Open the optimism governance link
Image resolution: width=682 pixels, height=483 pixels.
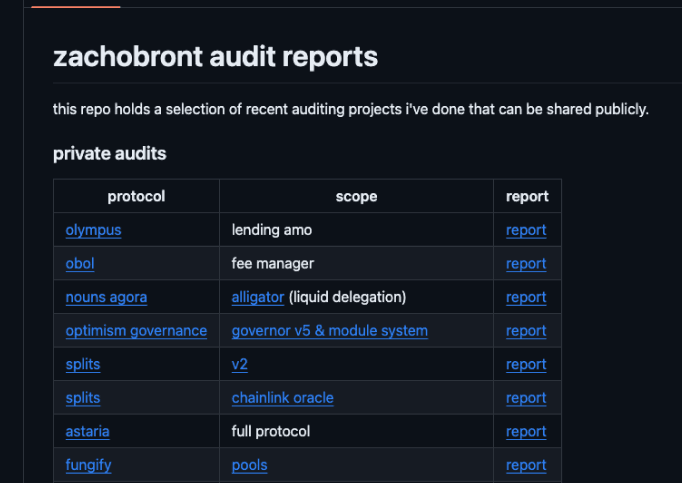tap(136, 330)
